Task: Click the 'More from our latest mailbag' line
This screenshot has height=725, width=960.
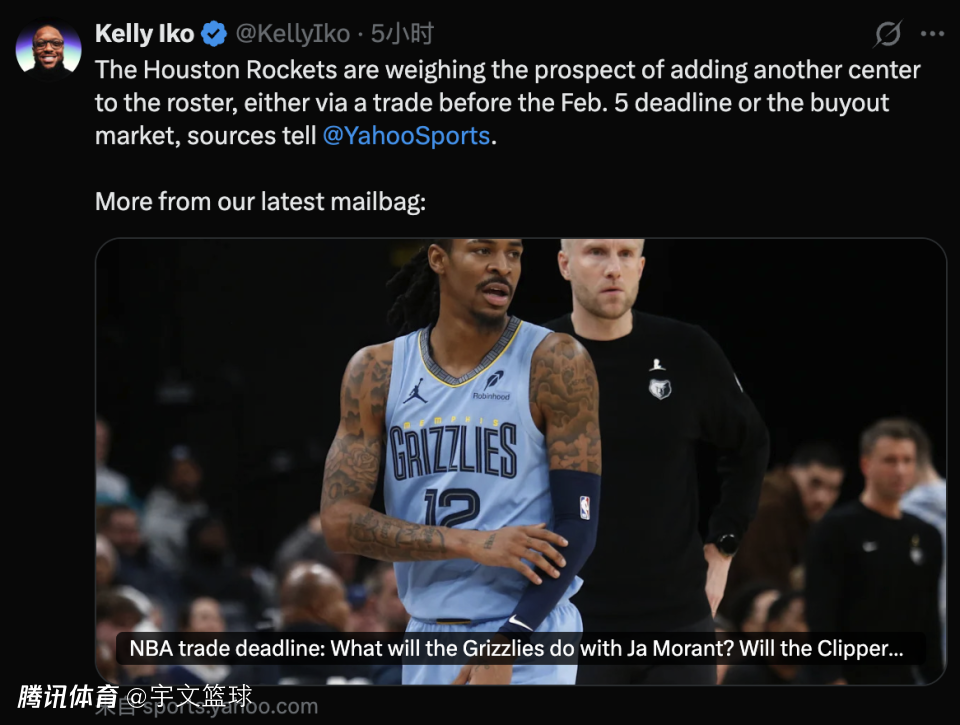Action: click(x=260, y=201)
